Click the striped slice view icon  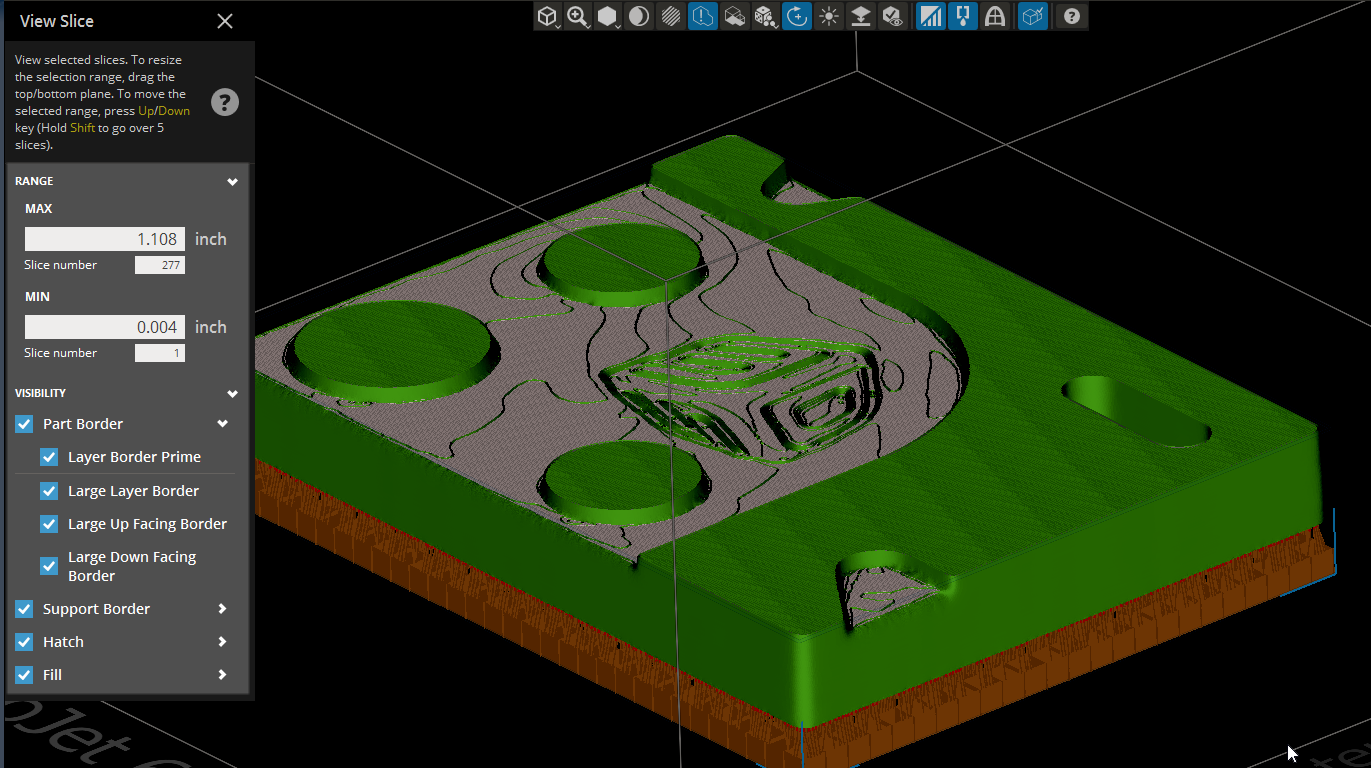(x=671, y=16)
